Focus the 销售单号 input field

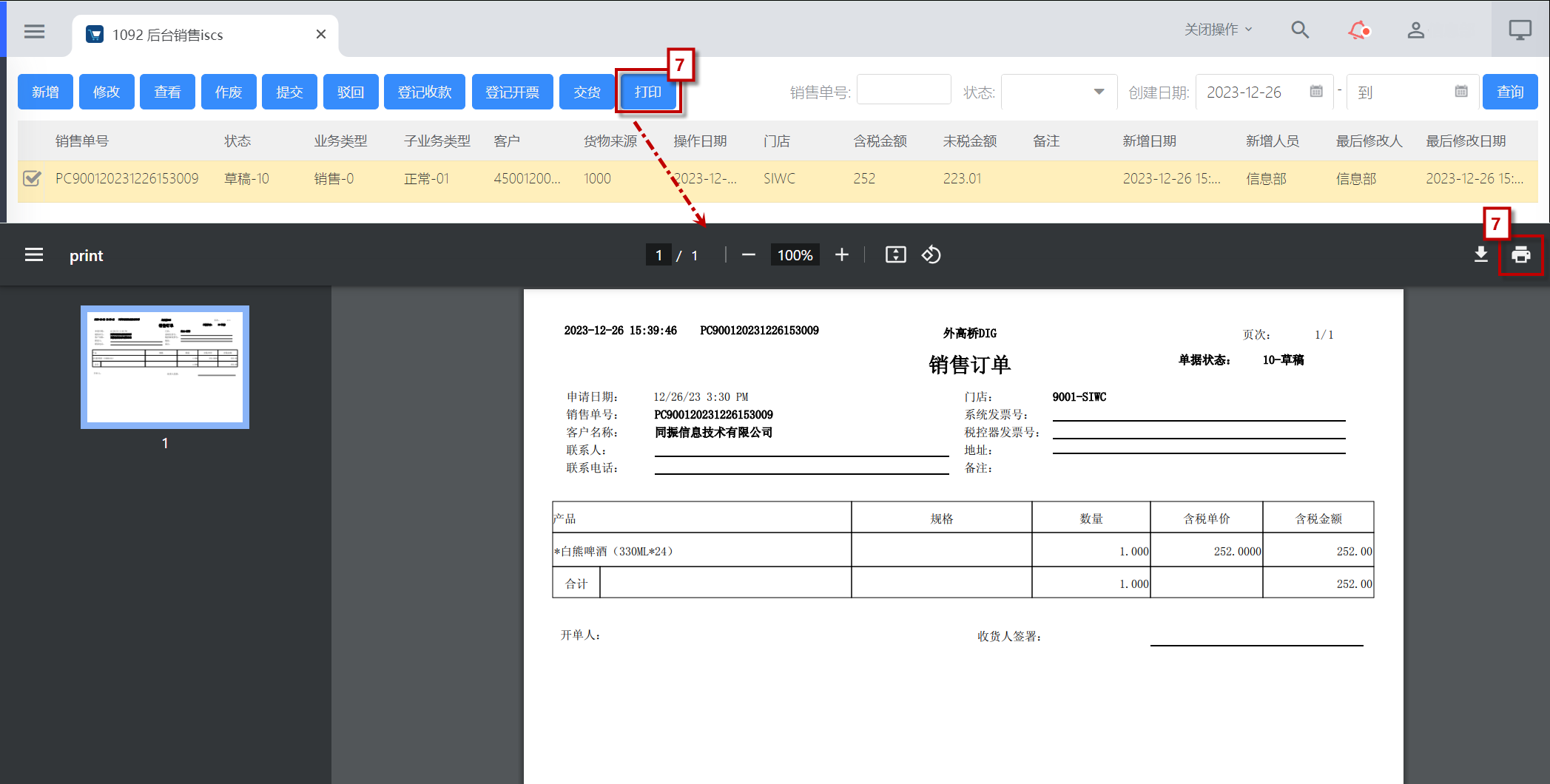point(903,90)
